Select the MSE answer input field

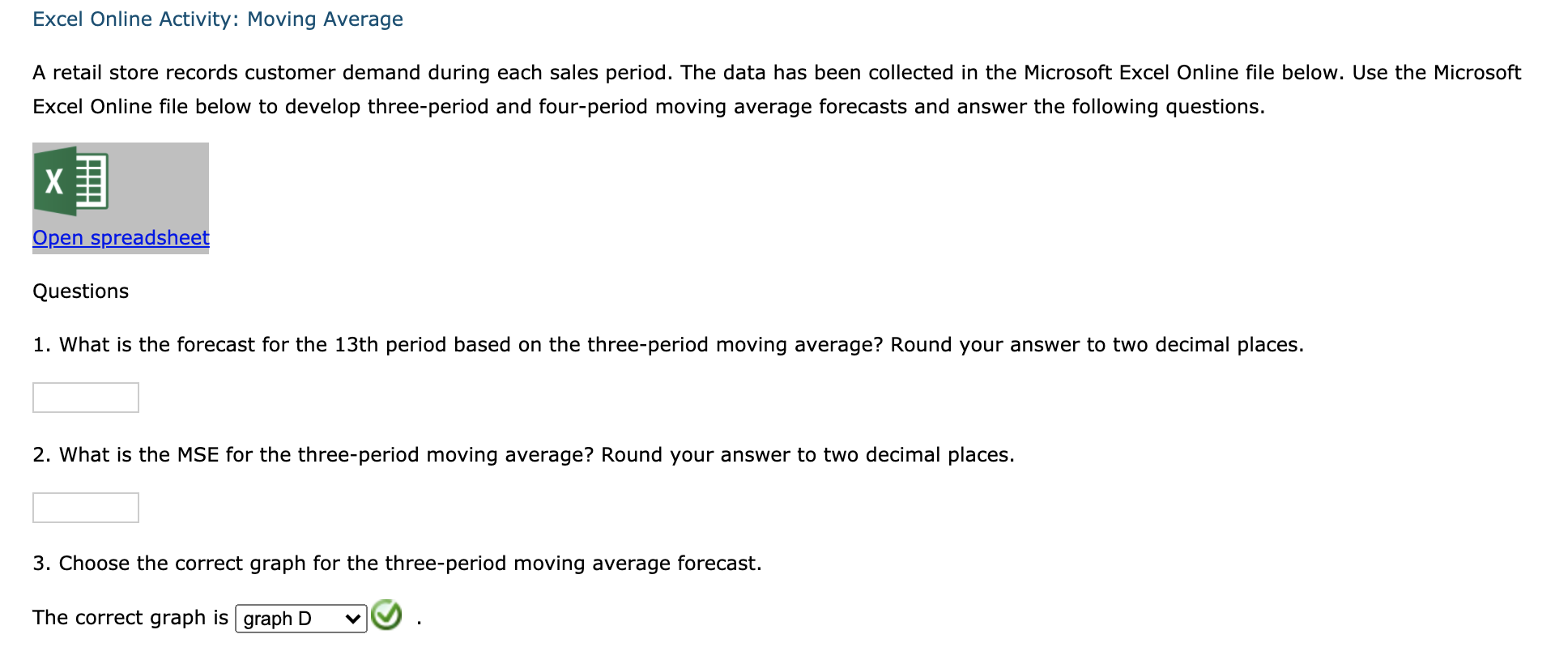85,508
